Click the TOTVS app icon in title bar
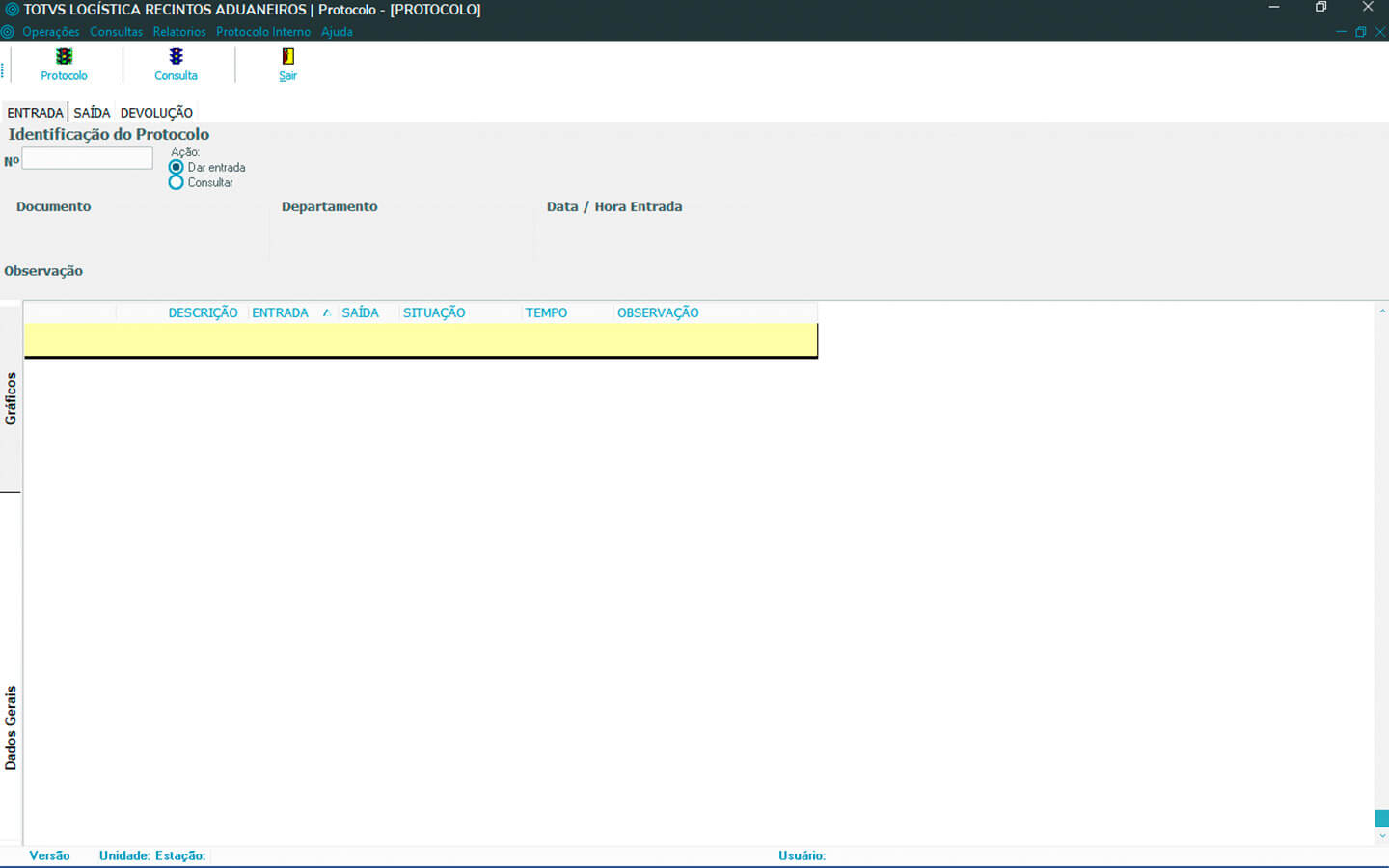The width and height of the screenshot is (1389, 868). [x=12, y=10]
